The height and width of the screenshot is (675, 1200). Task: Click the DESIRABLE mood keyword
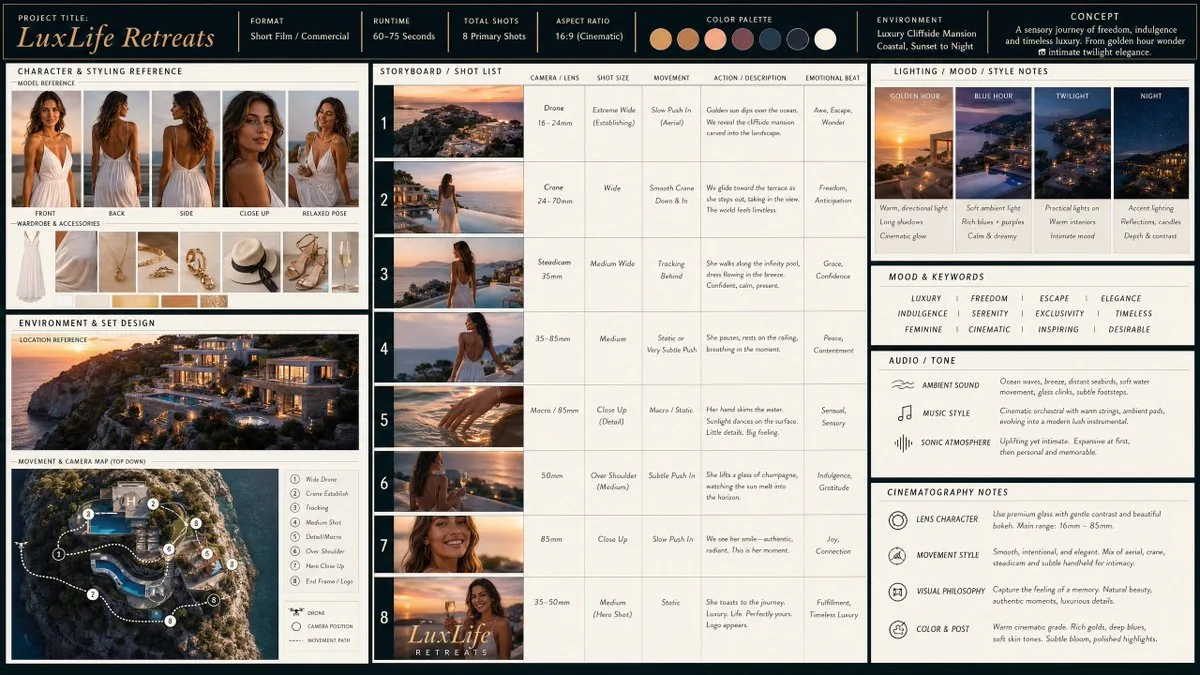click(x=1129, y=329)
